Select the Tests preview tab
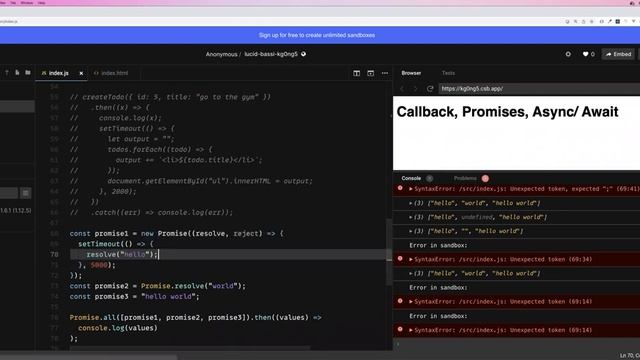The width and height of the screenshot is (640, 360). [x=448, y=73]
